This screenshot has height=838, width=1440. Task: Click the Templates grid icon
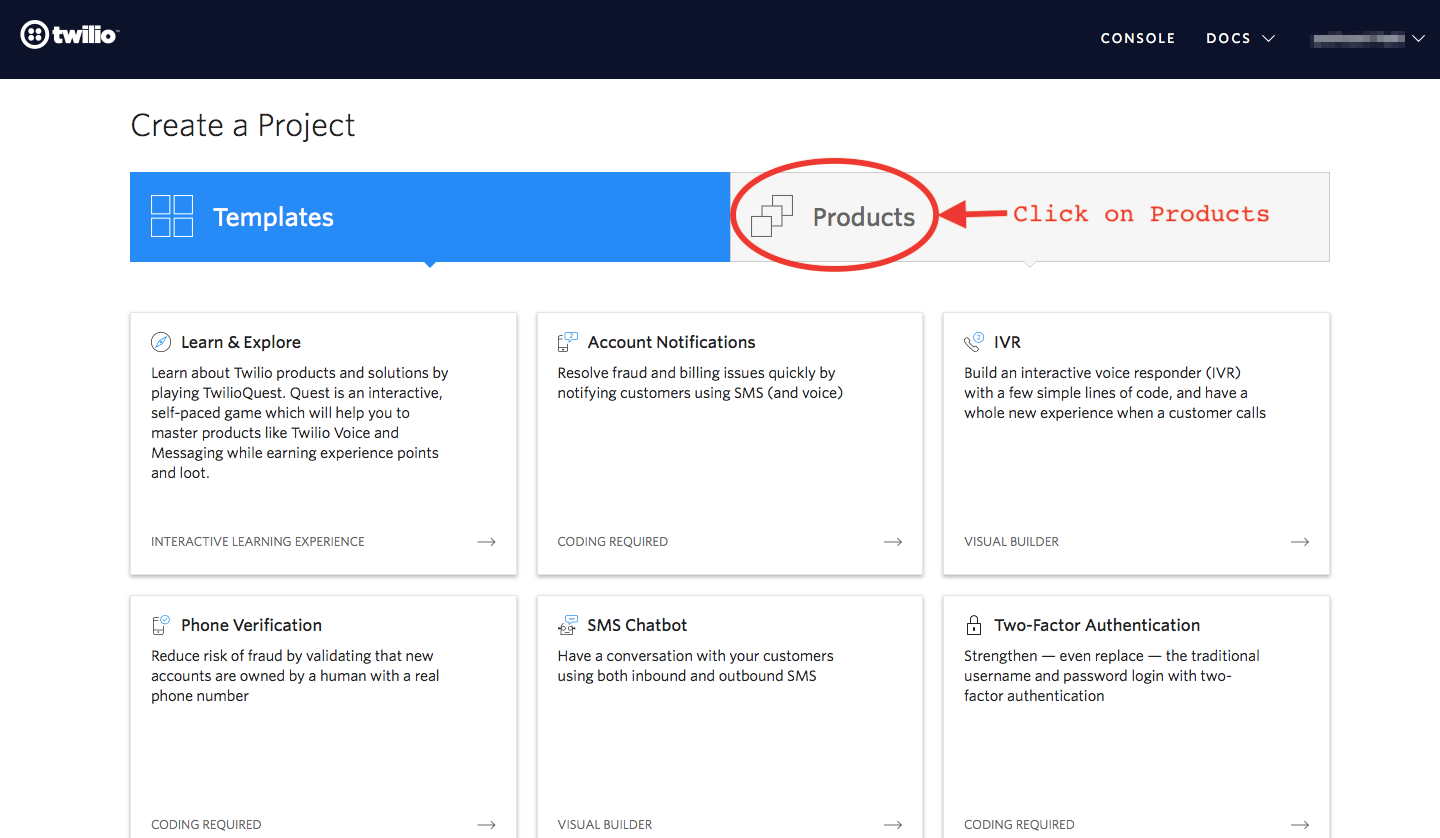(171, 216)
